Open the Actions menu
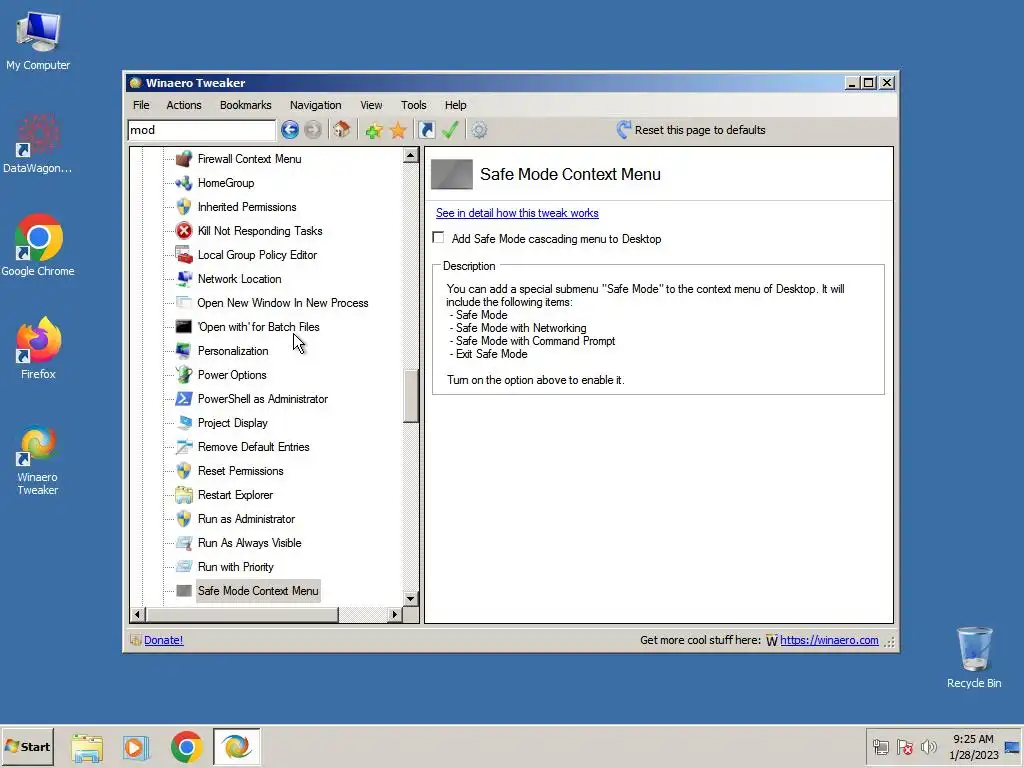This screenshot has width=1024, height=768. coord(184,105)
